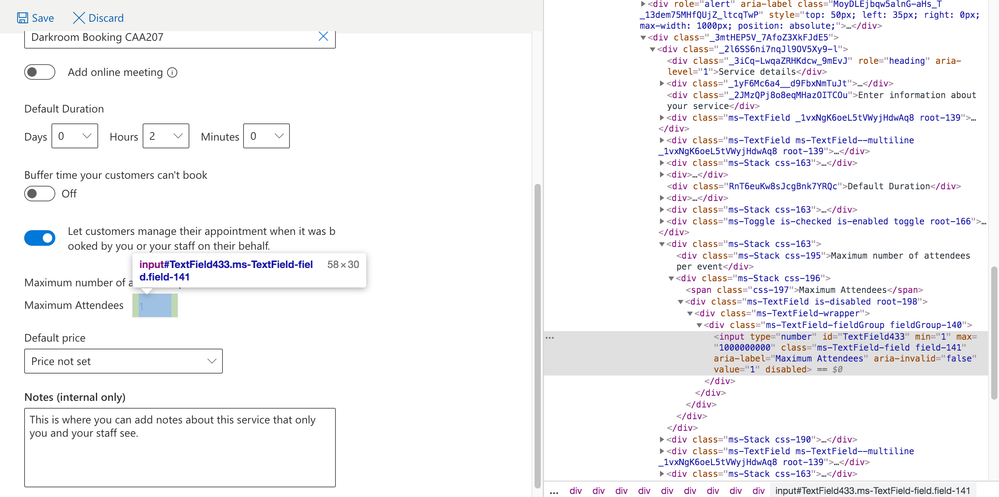Clear the Darkroom Booking CAA207 field
The height and width of the screenshot is (497, 999).
(323, 37)
